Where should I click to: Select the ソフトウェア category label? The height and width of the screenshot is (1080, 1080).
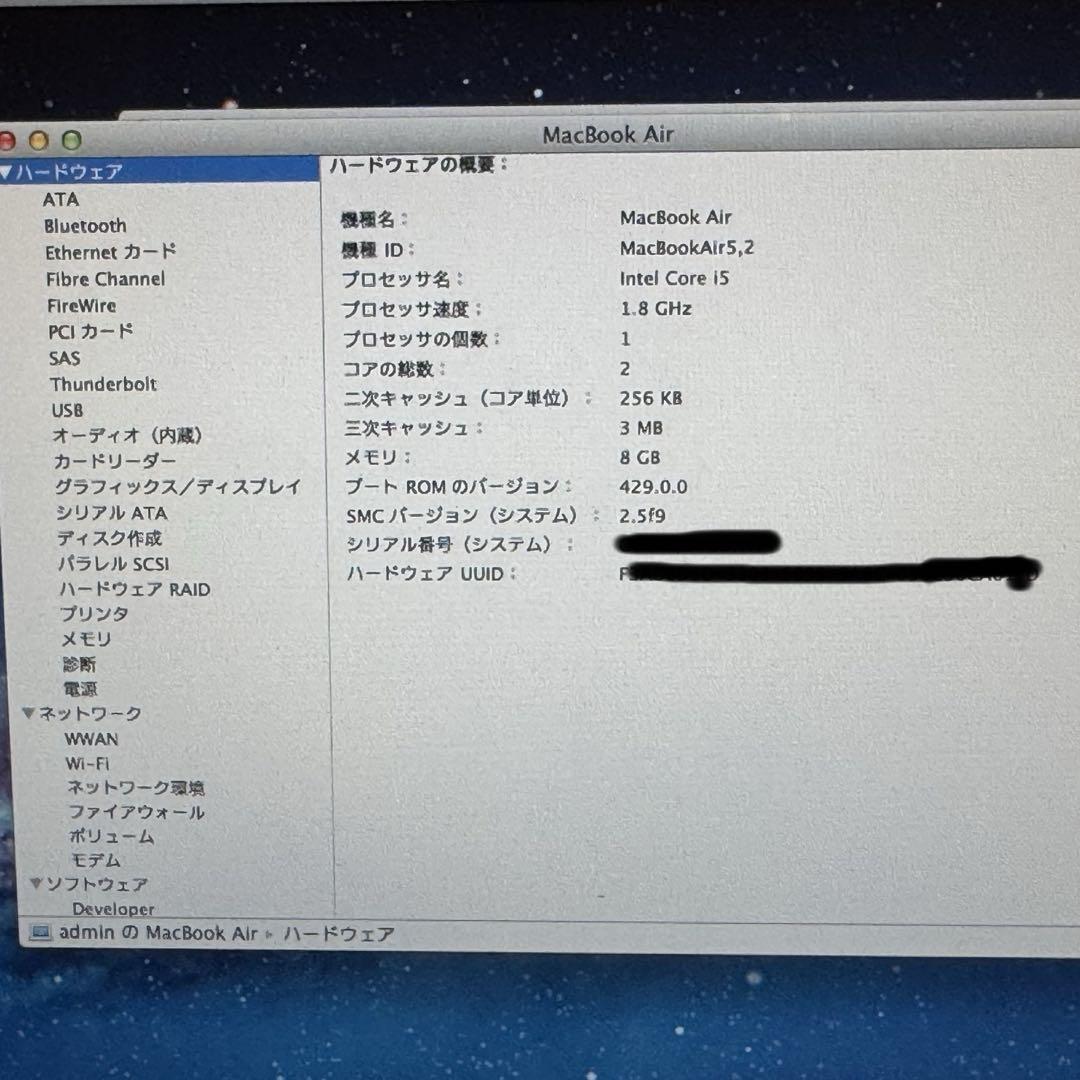97,884
